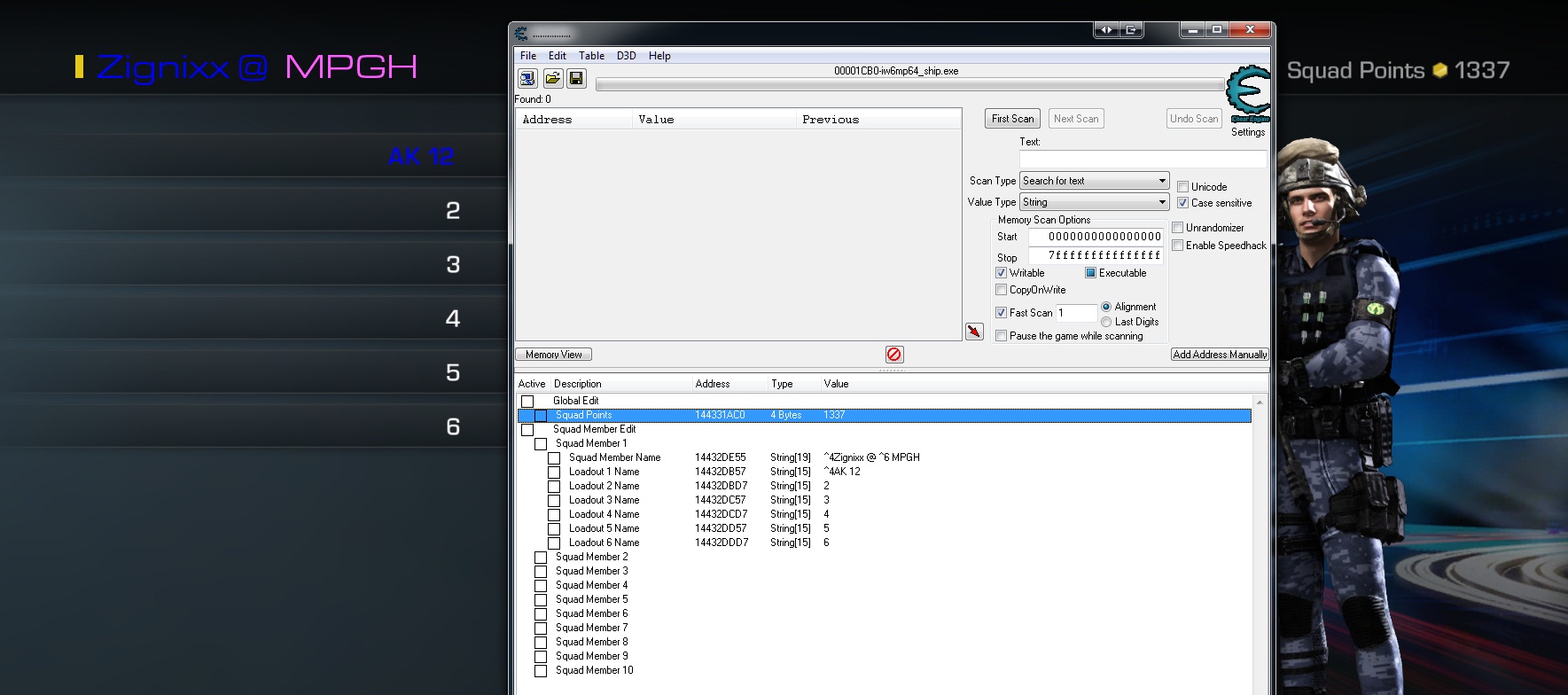Click the red no-entry clear list icon

(894, 355)
